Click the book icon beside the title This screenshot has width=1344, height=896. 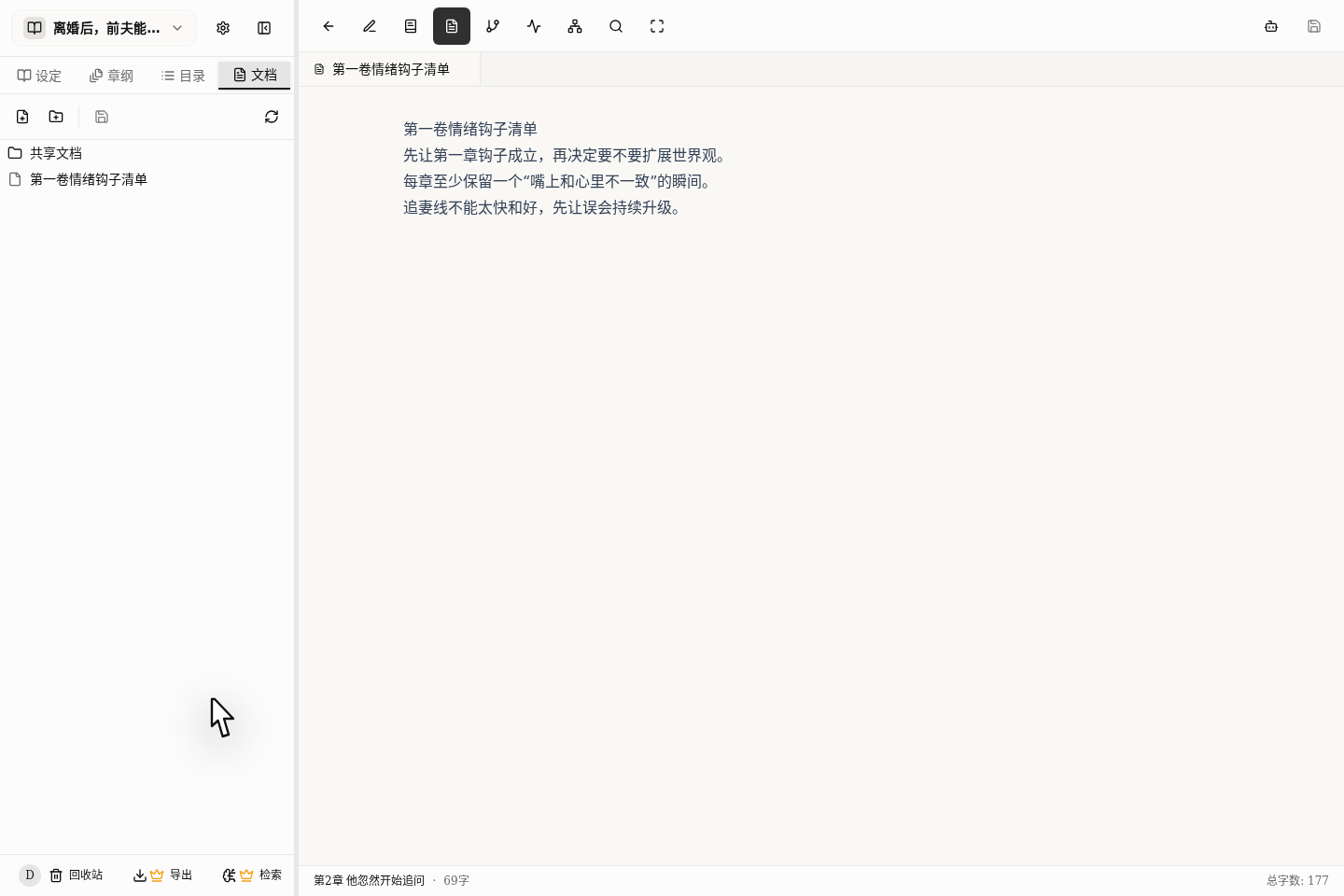point(35,28)
